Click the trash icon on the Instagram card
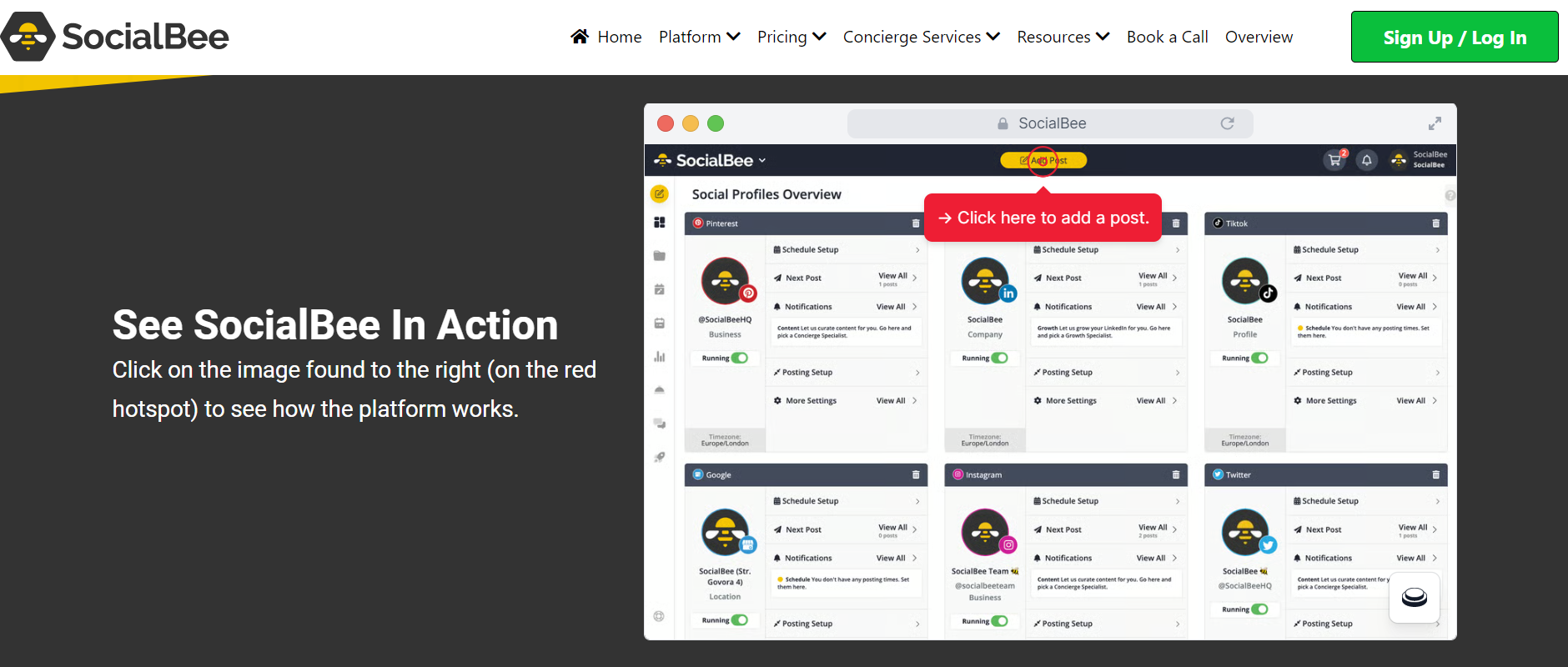 (x=1176, y=474)
